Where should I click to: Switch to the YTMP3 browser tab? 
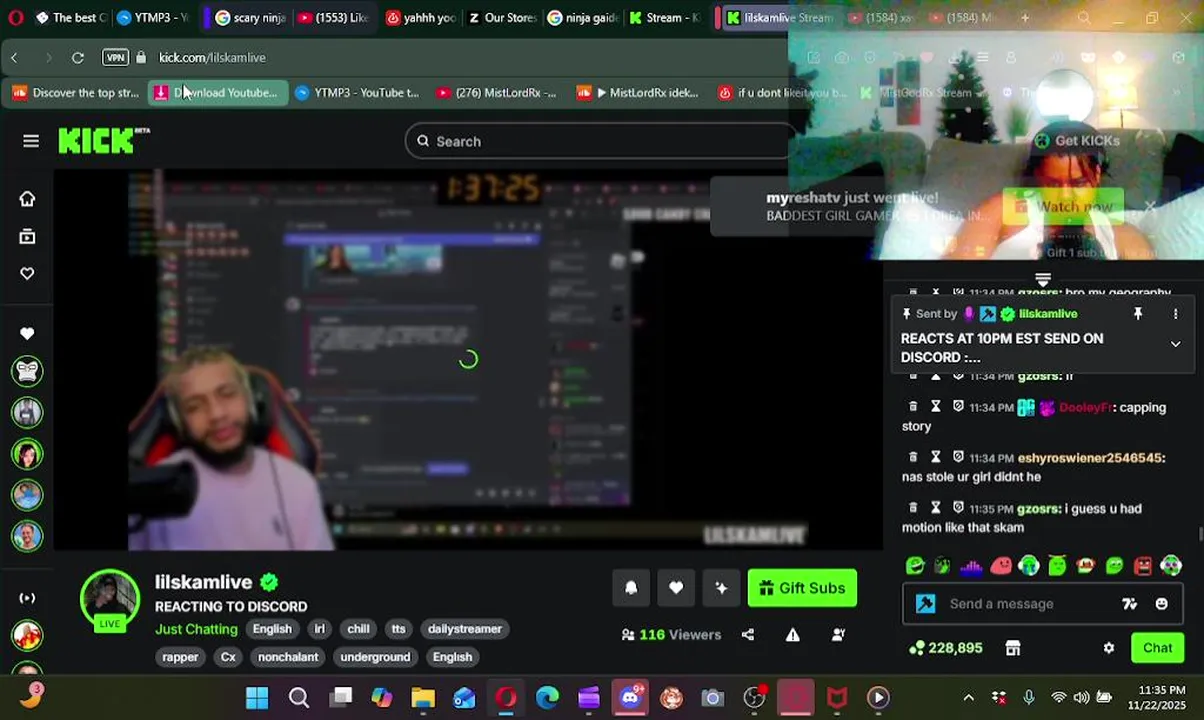(x=152, y=18)
